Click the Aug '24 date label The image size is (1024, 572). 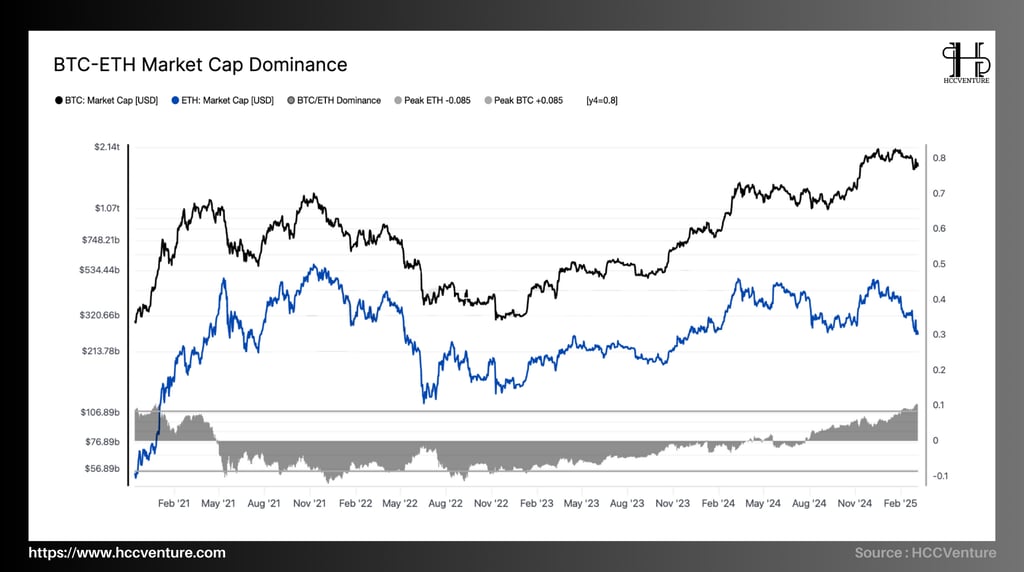tap(809, 503)
